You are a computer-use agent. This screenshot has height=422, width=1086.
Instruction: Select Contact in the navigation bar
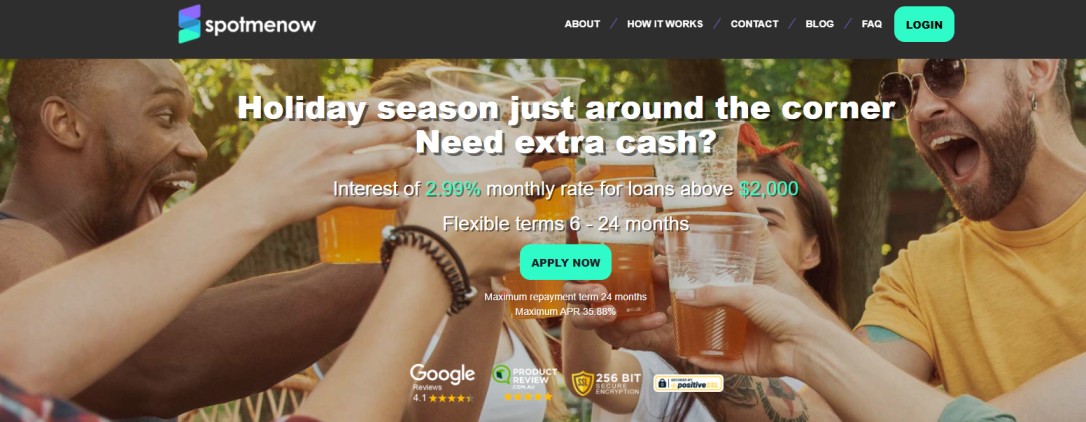coord(754,24)
